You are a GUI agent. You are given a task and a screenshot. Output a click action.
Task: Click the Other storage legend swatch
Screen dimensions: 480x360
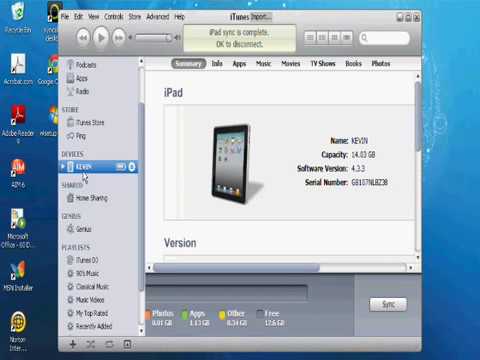222,314
